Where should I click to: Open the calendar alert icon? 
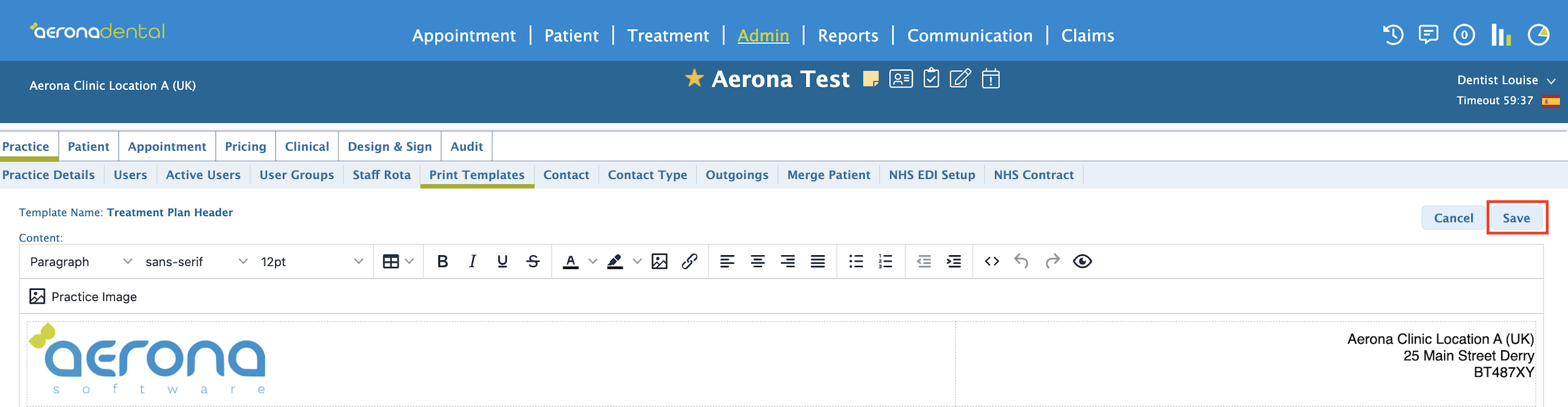coord(991,78)
